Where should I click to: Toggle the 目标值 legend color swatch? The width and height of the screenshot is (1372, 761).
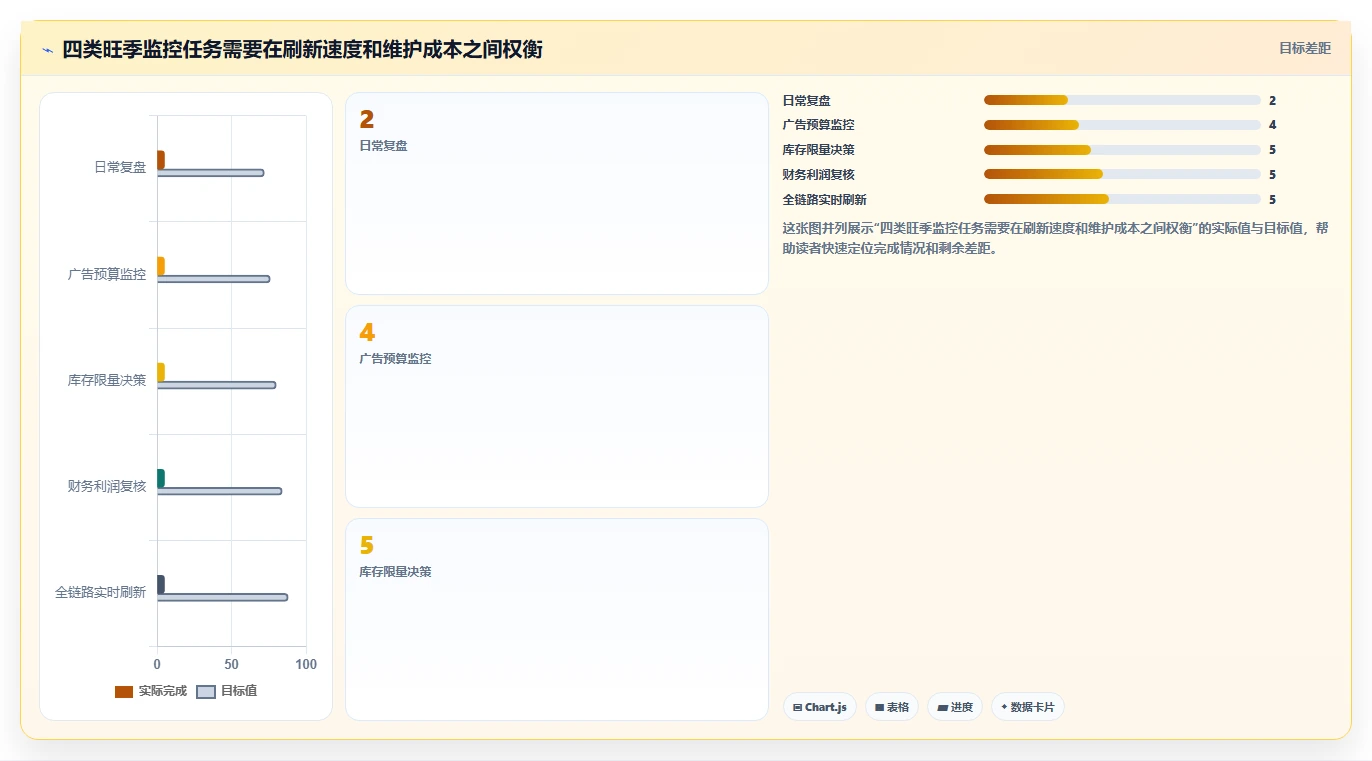click(x=206, y=691)
